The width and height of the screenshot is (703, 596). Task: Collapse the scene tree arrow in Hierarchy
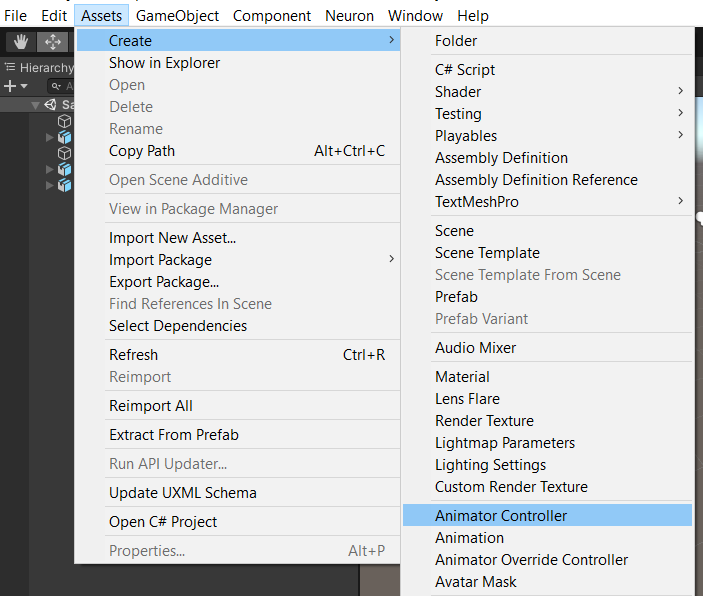point(35,105)
